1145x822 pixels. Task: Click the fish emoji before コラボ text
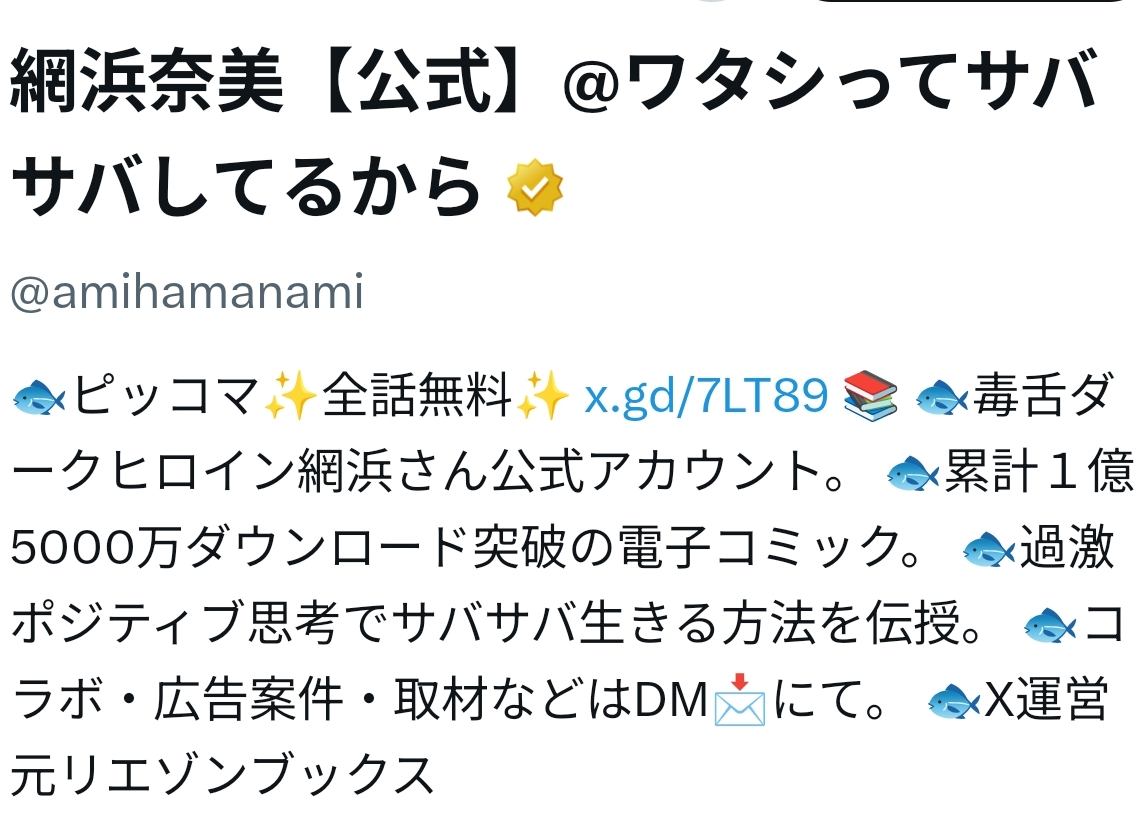[1050, 625]
